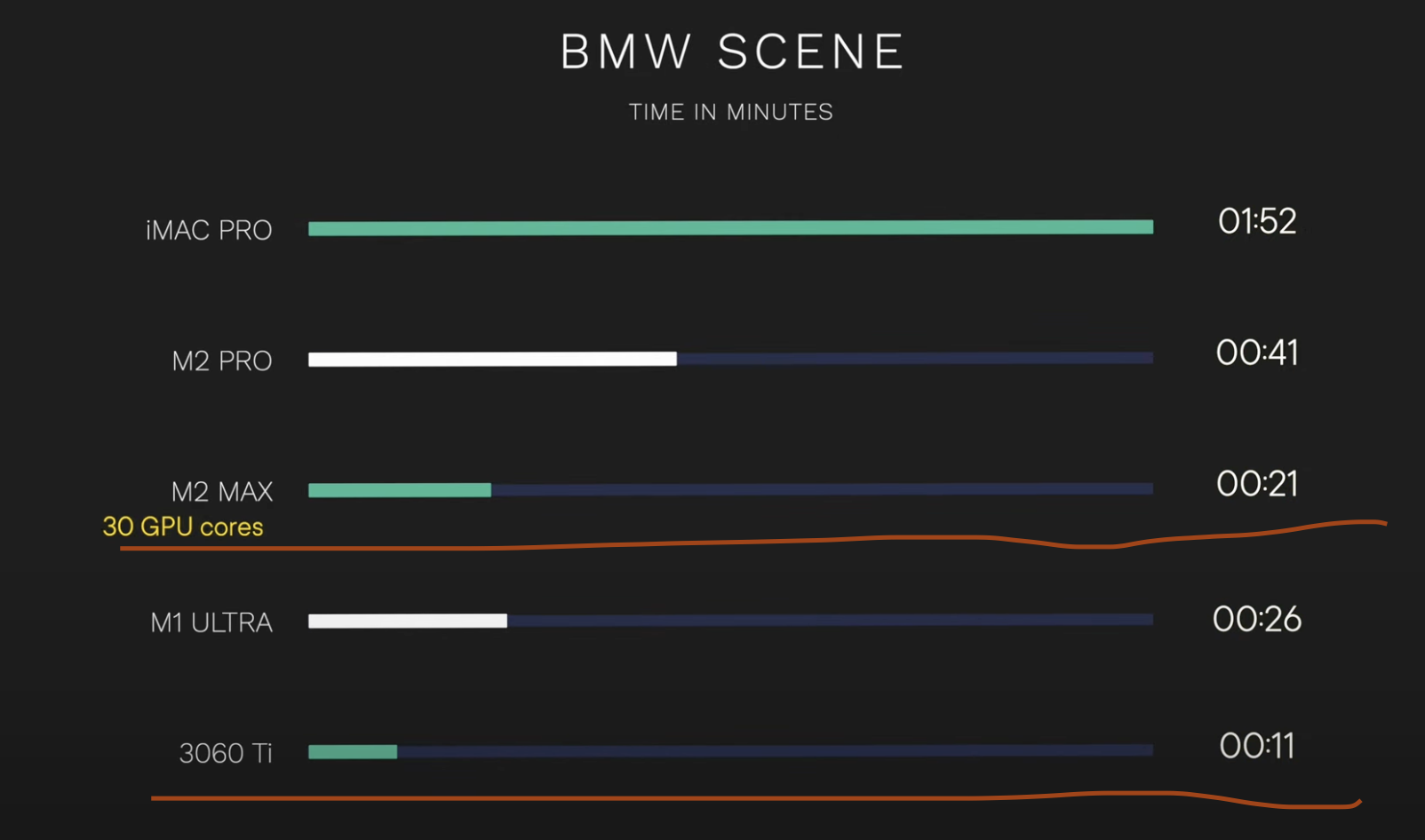Click the yellow 30 GPU cores text
The image size is (1425, 840).
[x=183, y=527]
